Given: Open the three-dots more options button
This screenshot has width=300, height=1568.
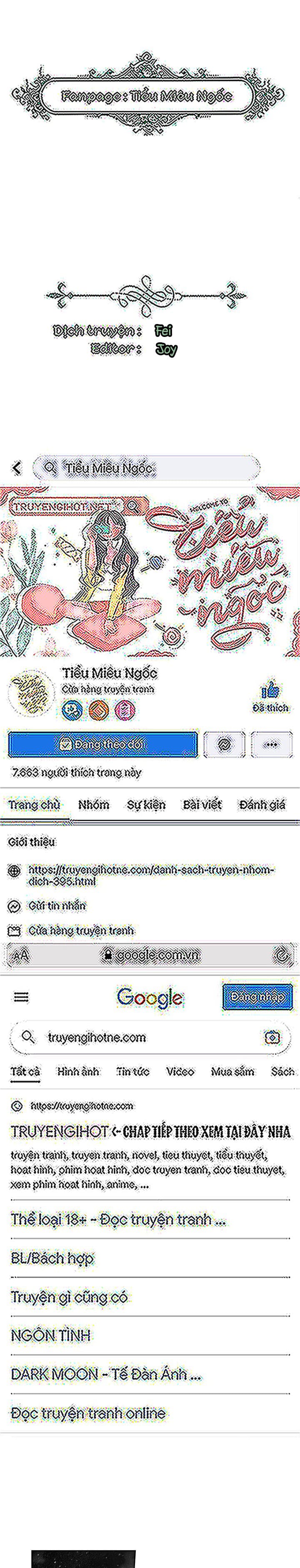Looking at the screenshot, I should point(271,744).
